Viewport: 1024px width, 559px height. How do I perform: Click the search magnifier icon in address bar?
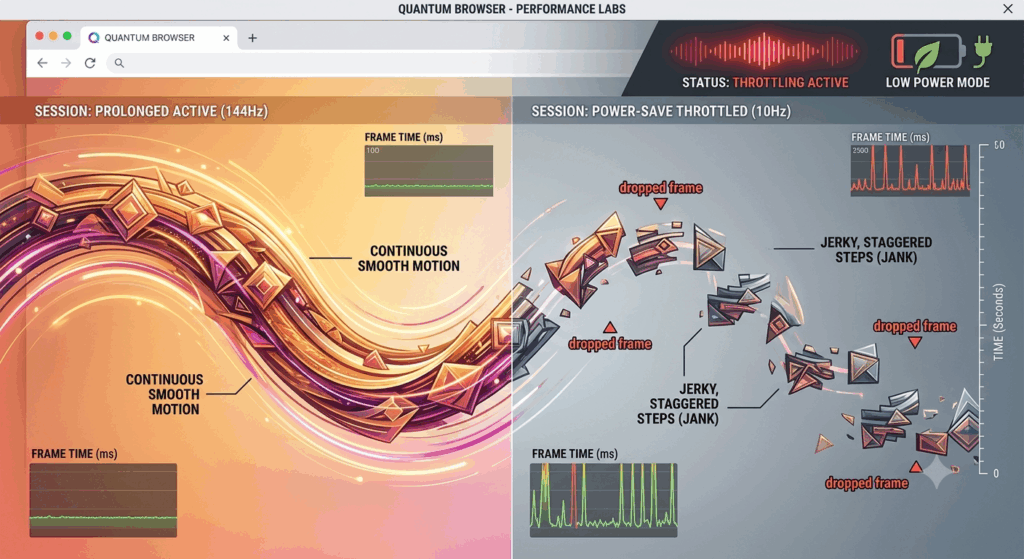tap(119, 63)
